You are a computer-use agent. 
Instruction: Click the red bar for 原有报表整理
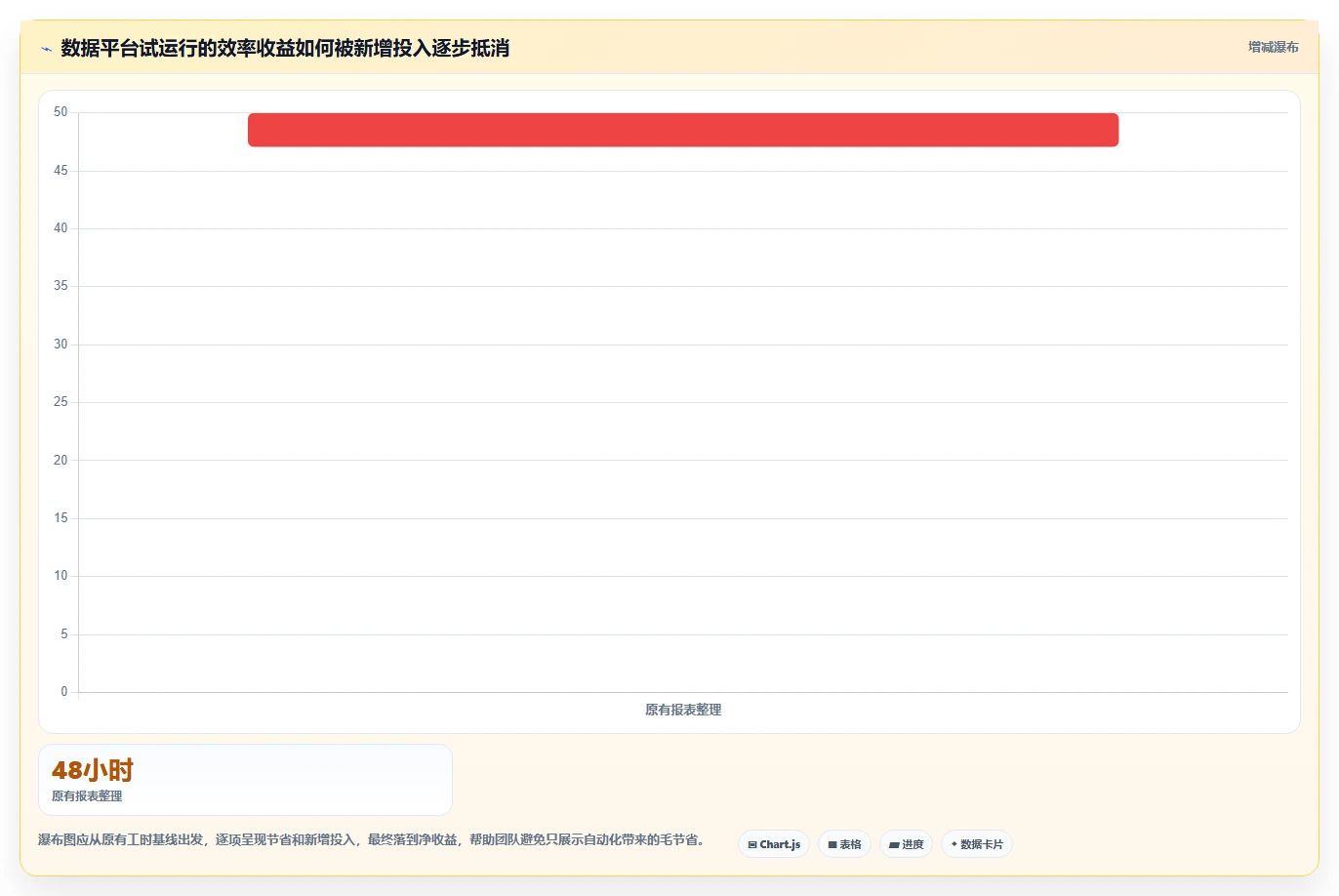point(683,130)
